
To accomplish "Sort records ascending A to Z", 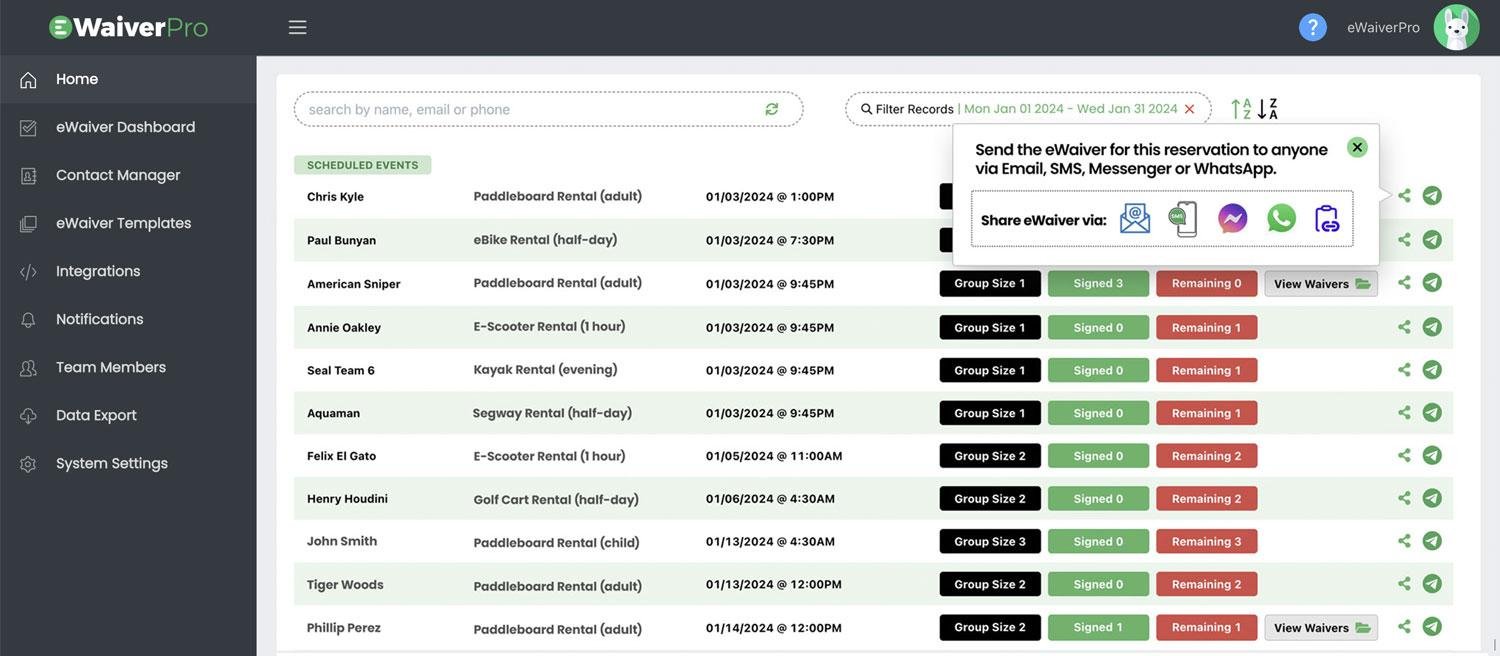I will tap(1241, 109).
